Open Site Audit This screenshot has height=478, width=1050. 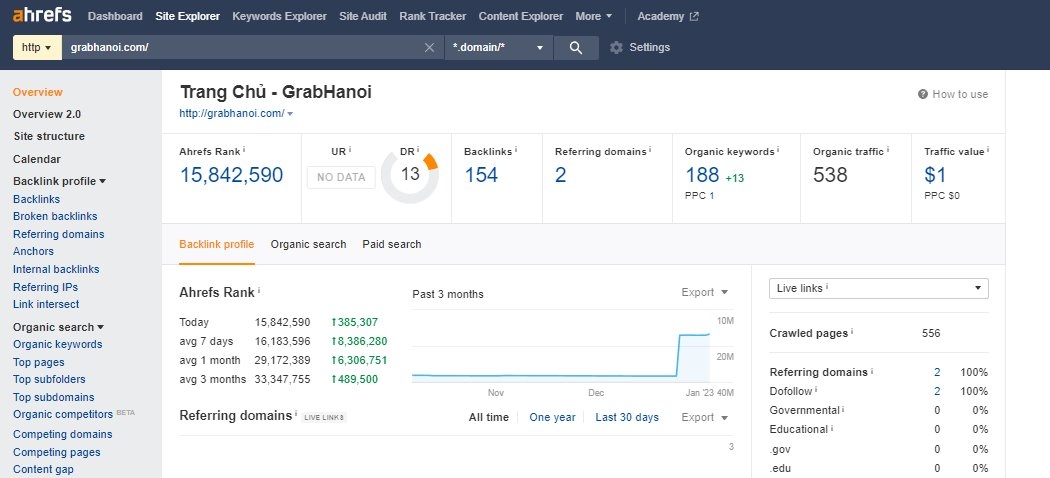pyautogui.click(x=363, y=16)
